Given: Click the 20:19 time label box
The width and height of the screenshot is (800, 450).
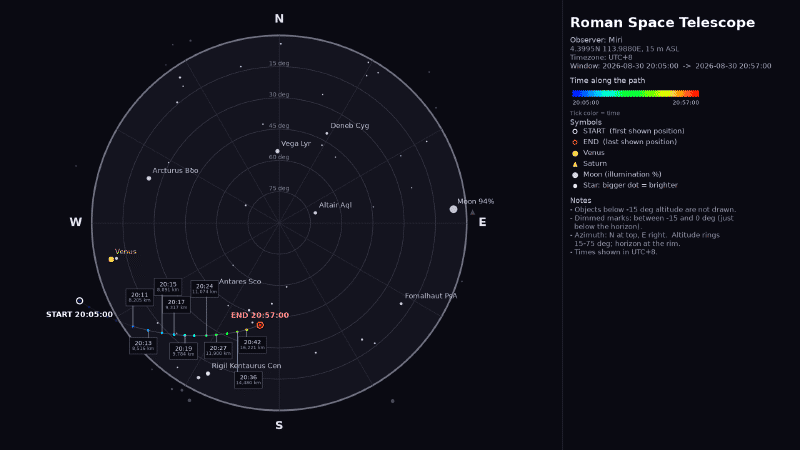Looking at the screenshot, I should tap(183, 351).
